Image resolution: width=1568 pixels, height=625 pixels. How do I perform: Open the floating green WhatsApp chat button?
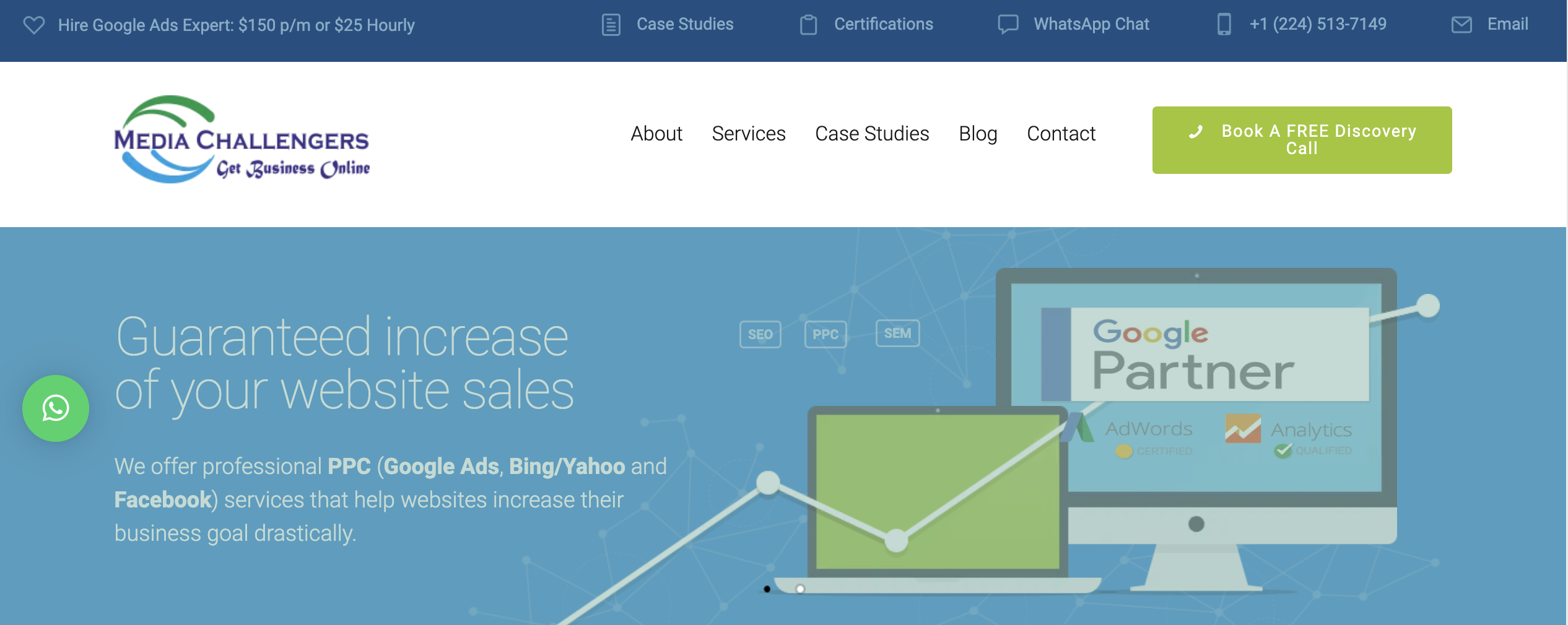click(56, 408)
